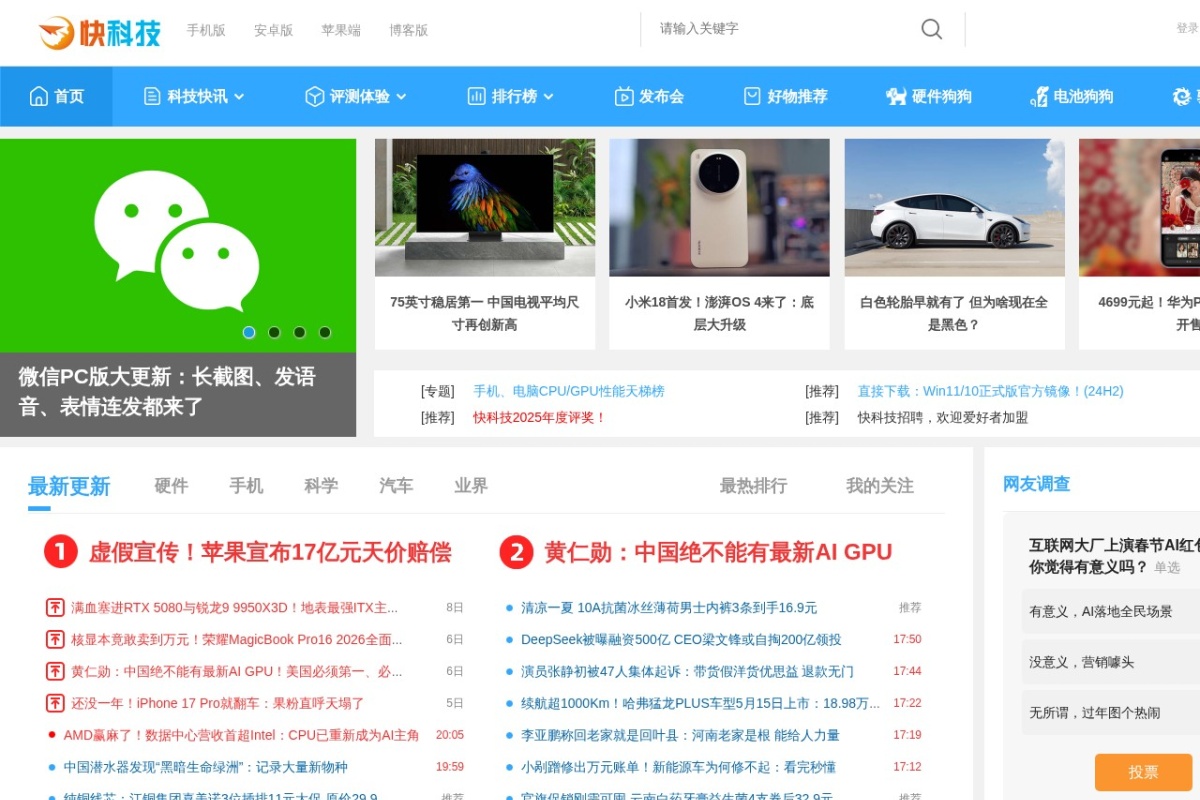Open the 博客版 link in header
The height and width of the screenshot is (800, 1200).
(x=408, y=30)
